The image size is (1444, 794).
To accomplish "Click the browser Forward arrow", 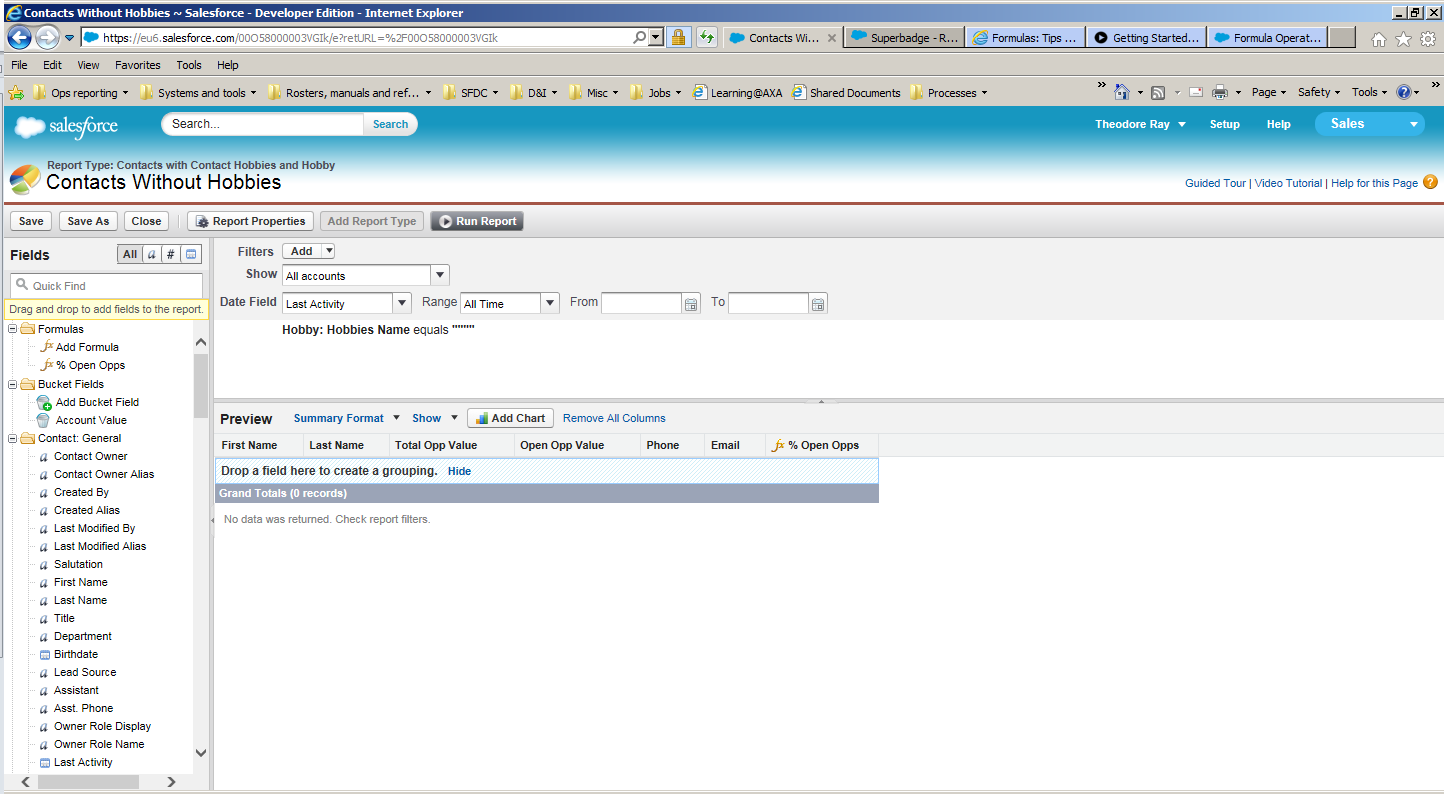I will point(47,38).
